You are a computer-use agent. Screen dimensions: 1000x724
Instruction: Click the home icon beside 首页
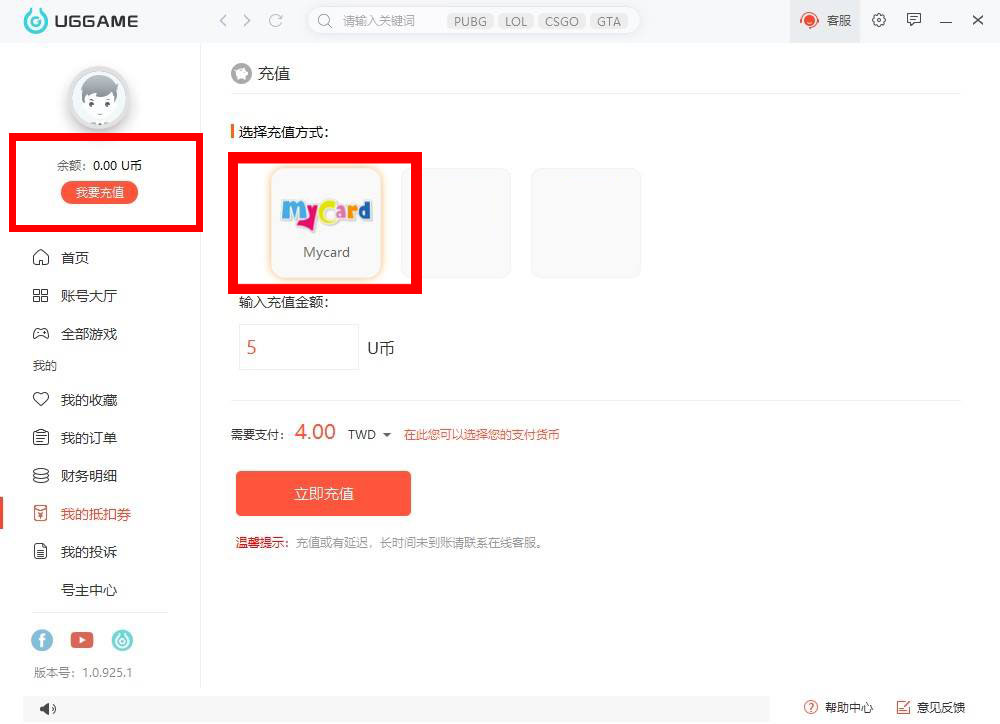click(41, 257)
